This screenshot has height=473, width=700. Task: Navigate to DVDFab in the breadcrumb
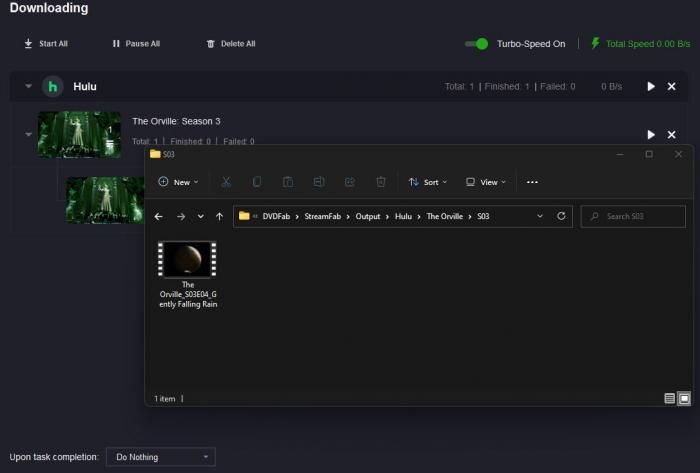click(276, 216)
